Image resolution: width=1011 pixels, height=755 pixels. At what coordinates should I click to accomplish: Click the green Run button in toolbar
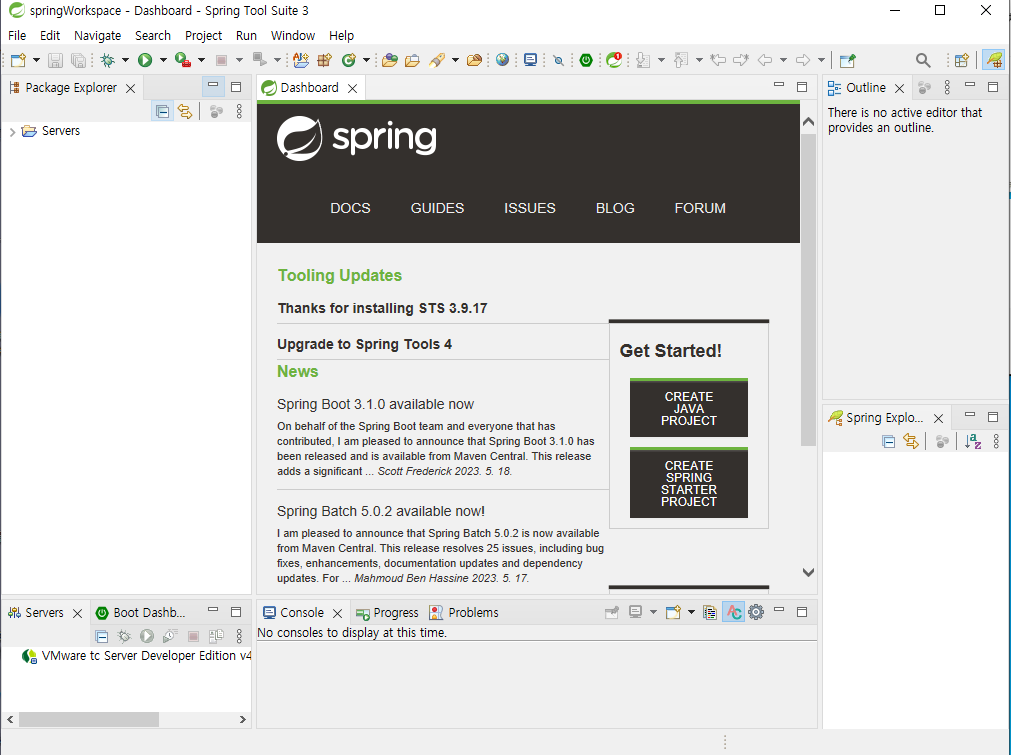click(145, 60)
